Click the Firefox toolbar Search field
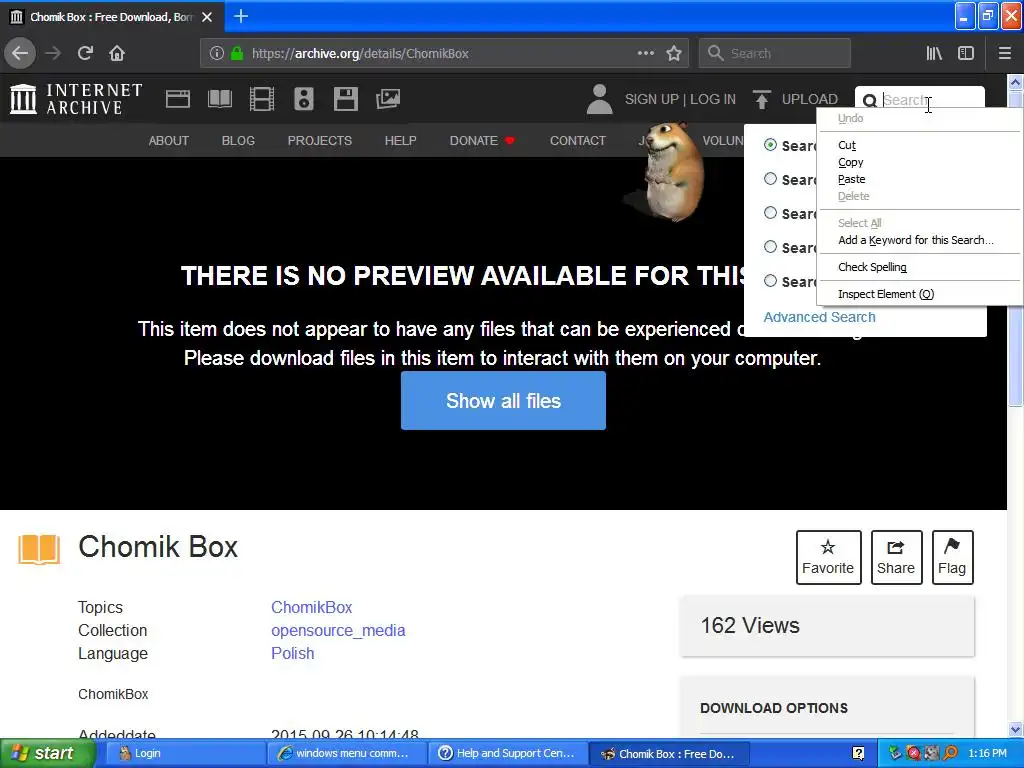 tap(775, 54)
